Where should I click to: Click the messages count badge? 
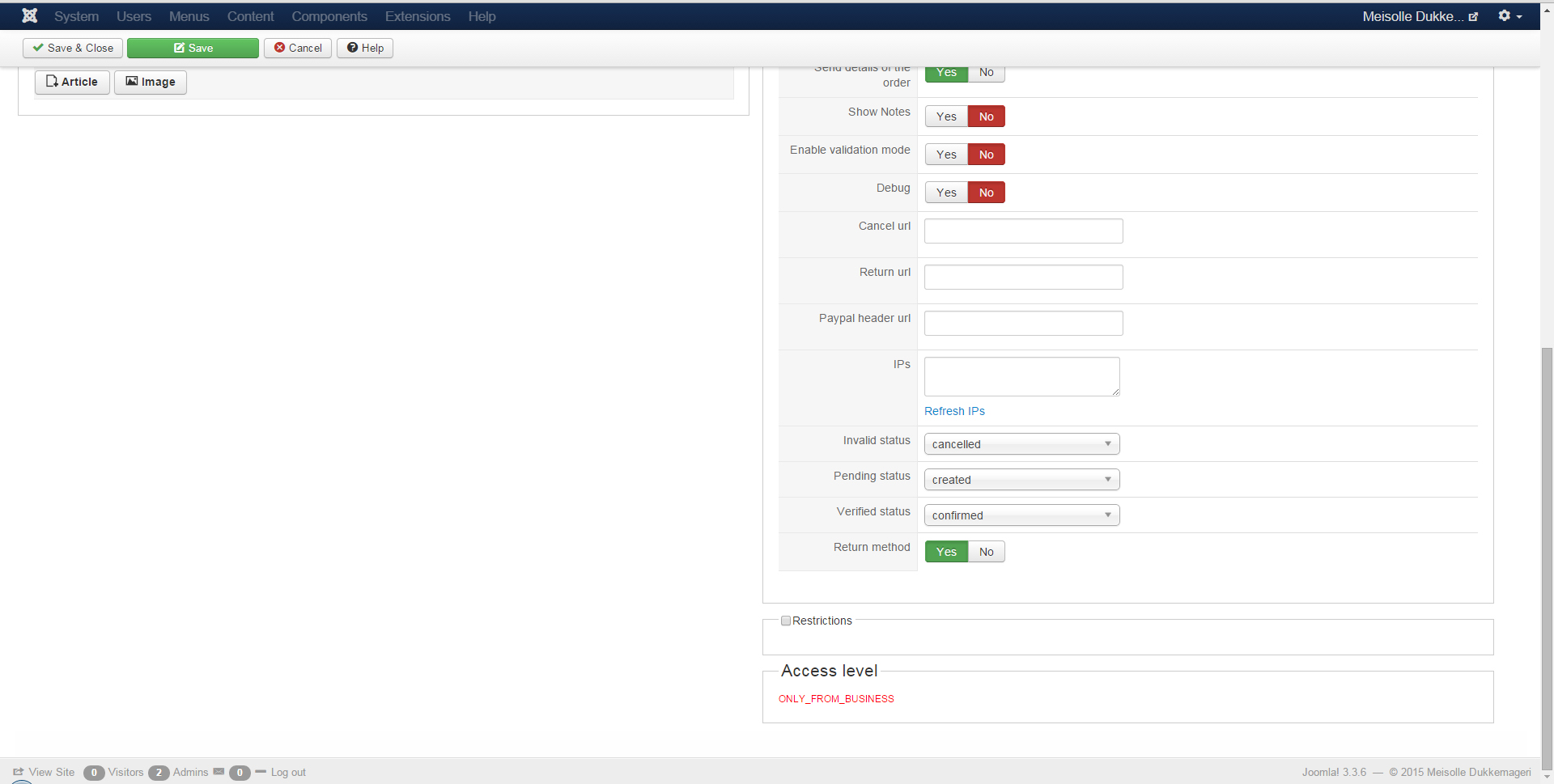240,773
